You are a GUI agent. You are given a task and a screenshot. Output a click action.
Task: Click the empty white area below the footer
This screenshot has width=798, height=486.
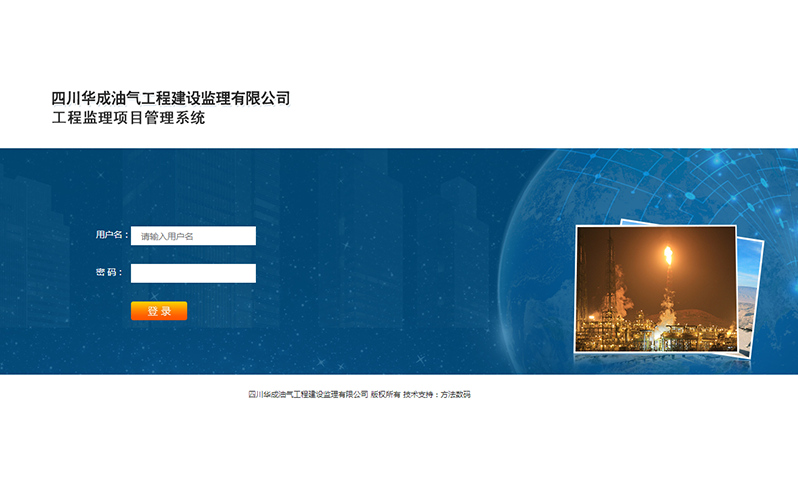click(x=400, y=445)
